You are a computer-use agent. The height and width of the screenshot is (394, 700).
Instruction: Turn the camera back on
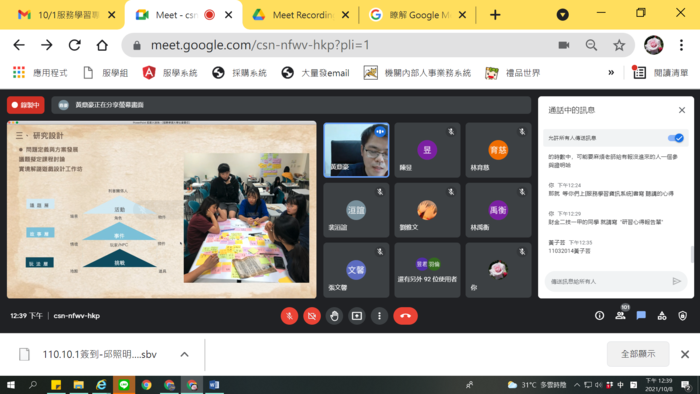[x=312, y=316]
